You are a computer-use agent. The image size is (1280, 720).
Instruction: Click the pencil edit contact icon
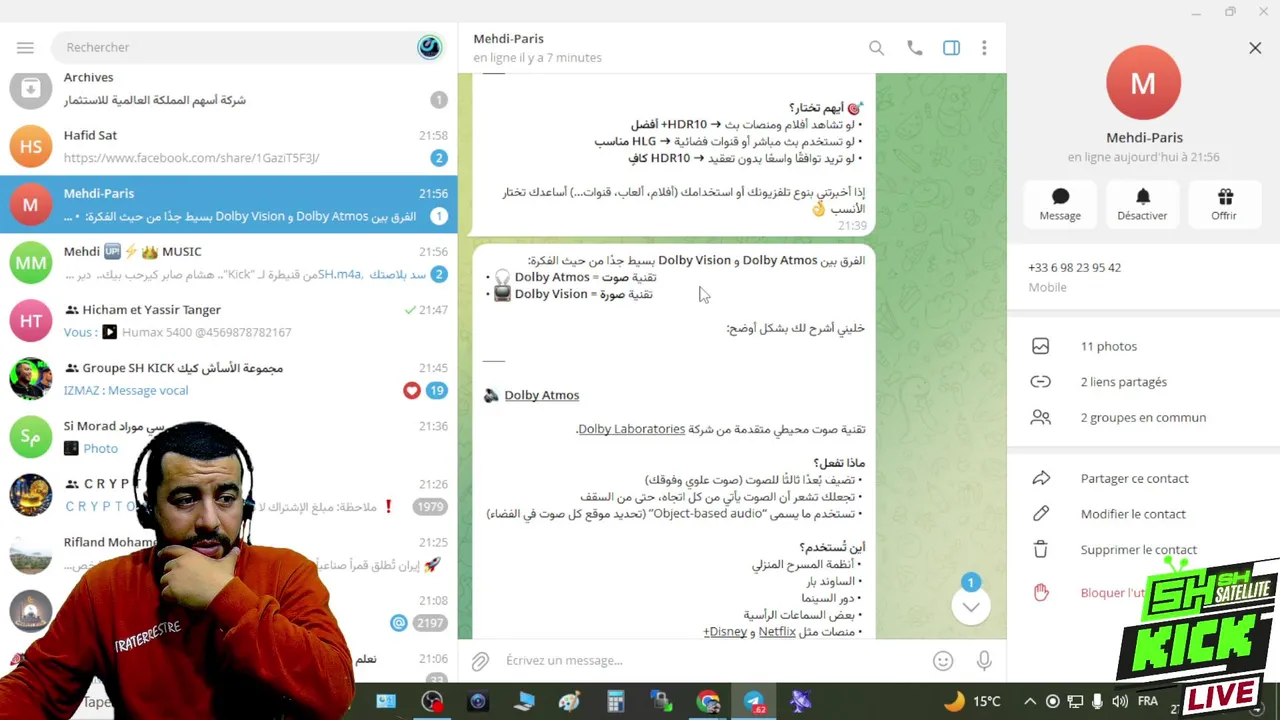(x=1041, y=514)
